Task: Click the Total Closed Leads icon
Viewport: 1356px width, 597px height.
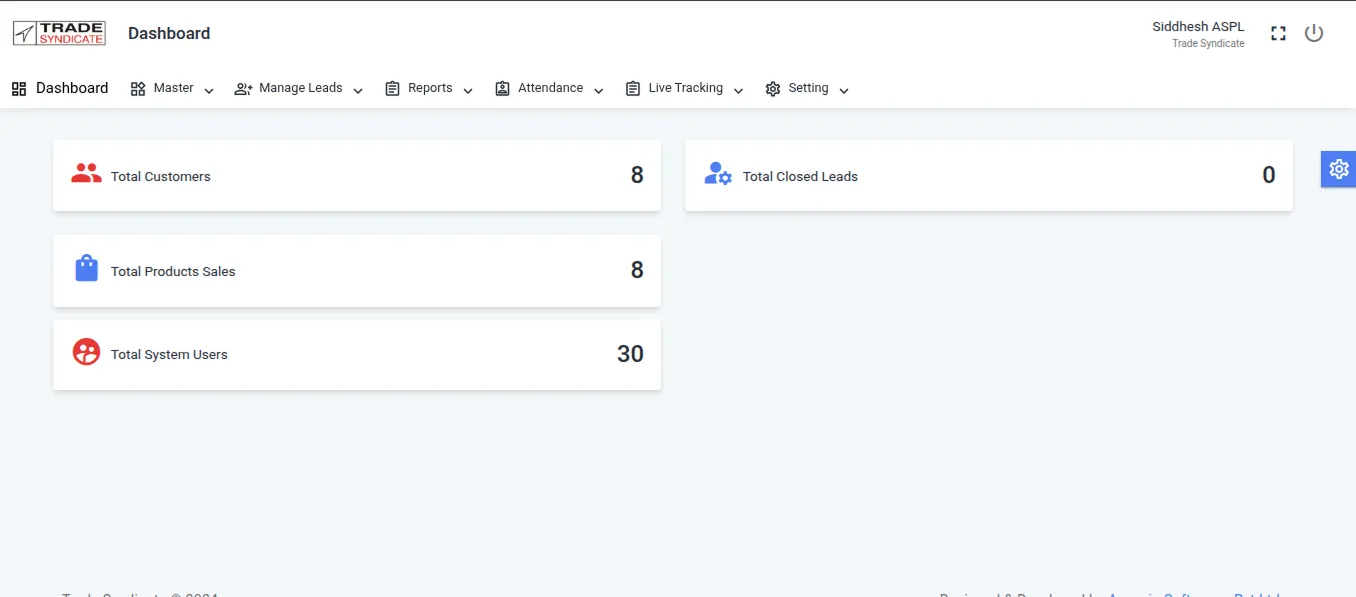Action: (718, 174)
